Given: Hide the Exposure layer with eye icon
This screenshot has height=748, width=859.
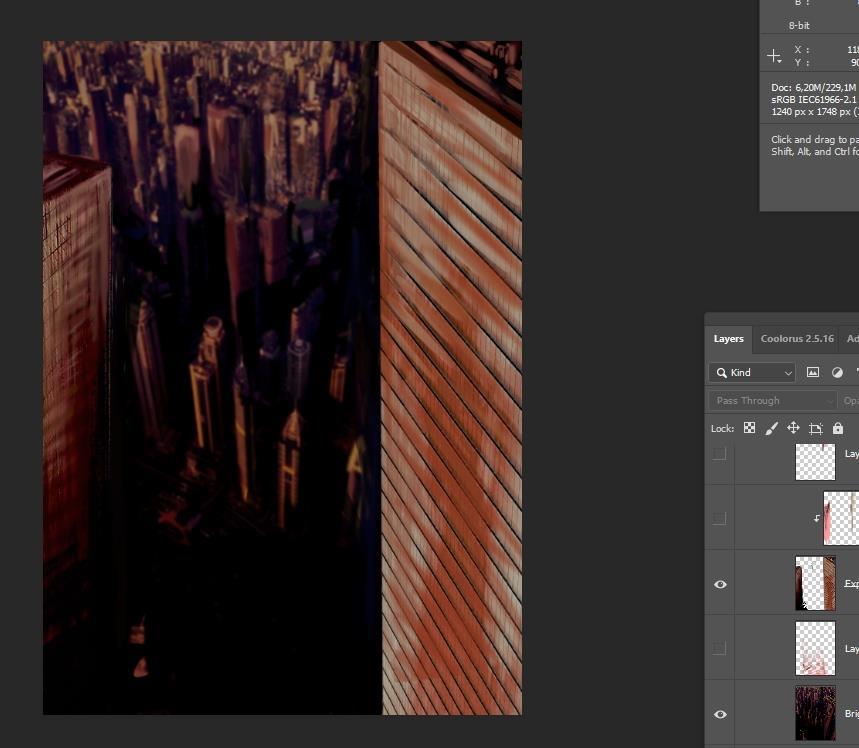Looking at the screenshot, I should point(720,584).
